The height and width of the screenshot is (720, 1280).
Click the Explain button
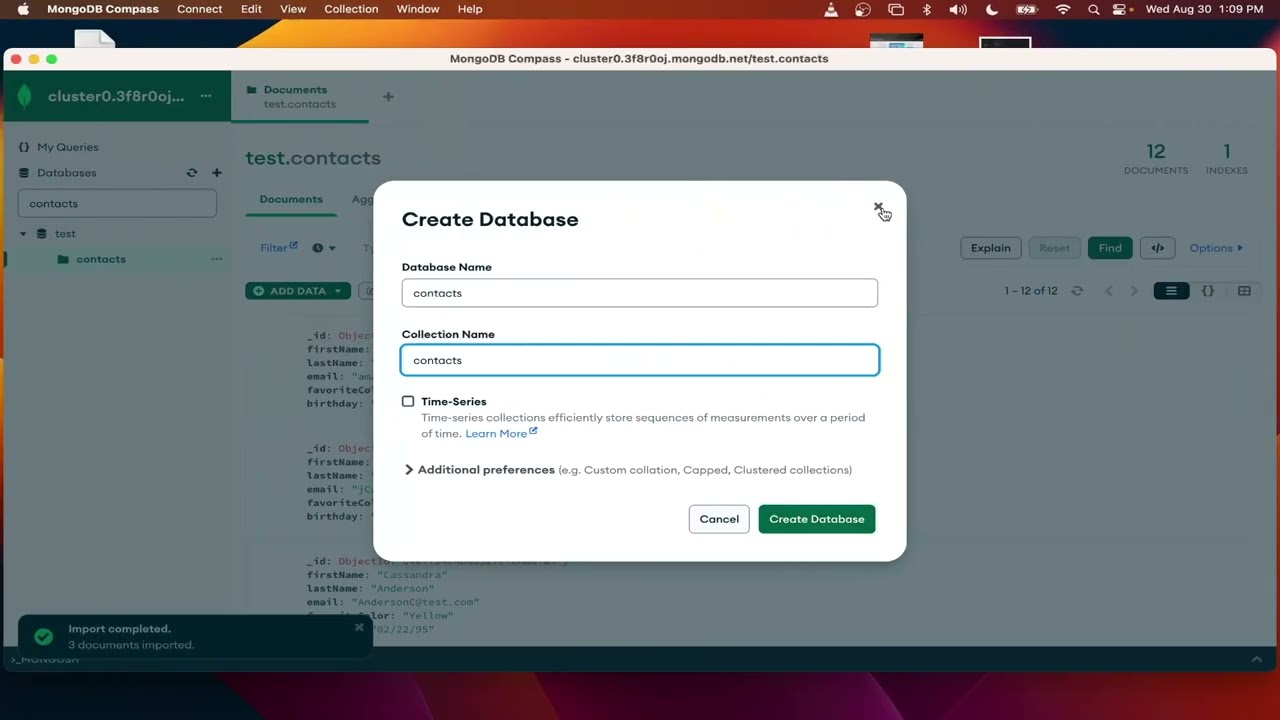pyautogui.click(x=991, y=248)
